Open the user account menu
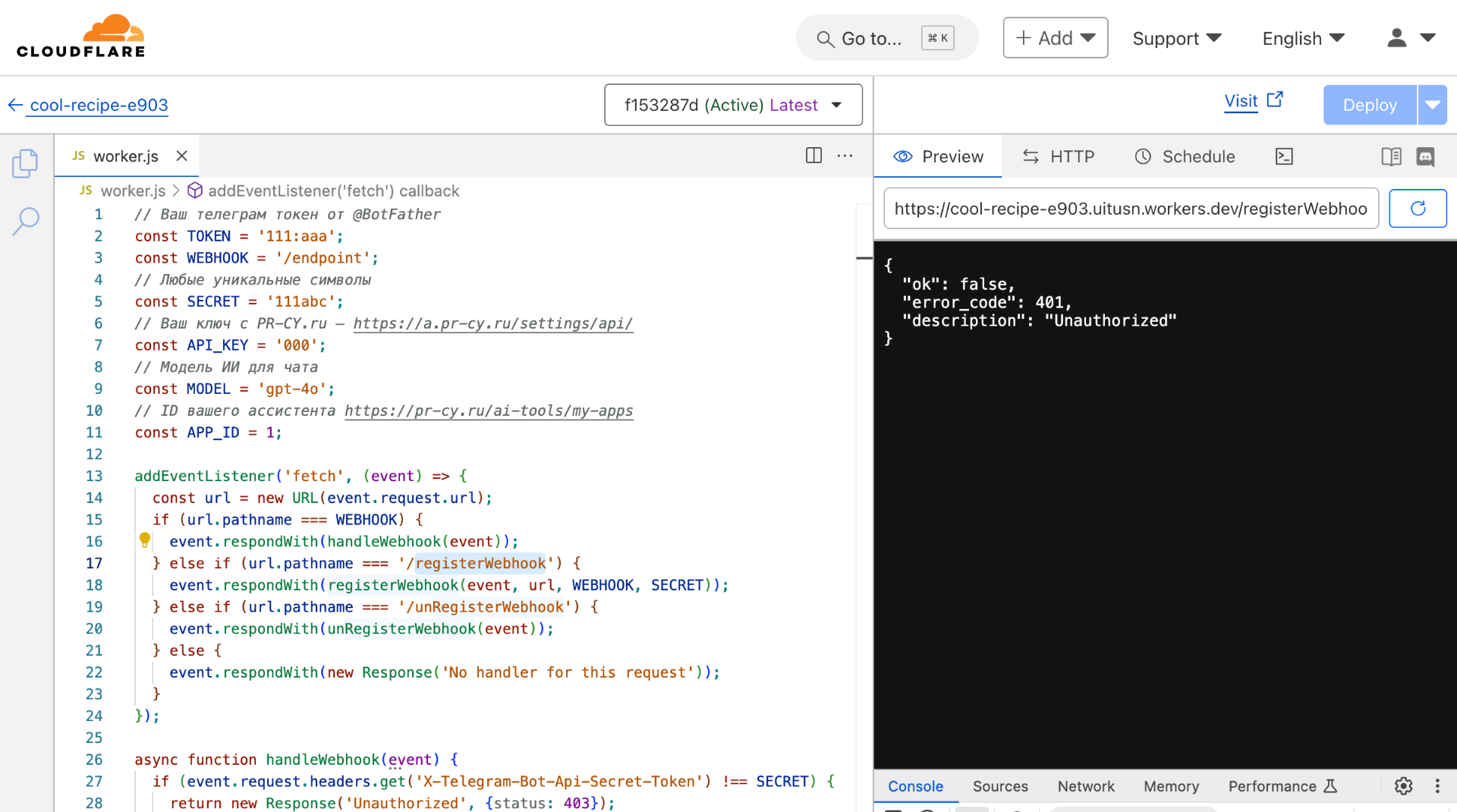1457x812 pixels. 1411,38
